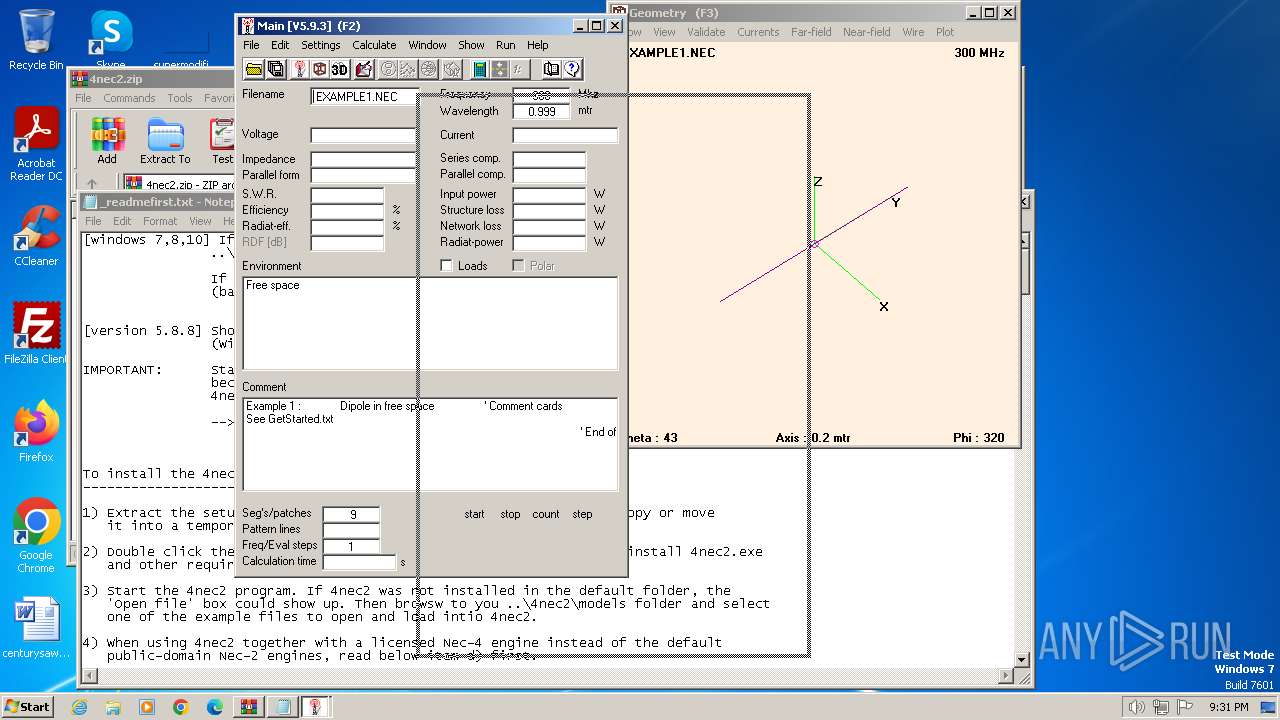Viewport: 1280px width, 720px height.
Task: Click the Impedance field
Action: 363,159
